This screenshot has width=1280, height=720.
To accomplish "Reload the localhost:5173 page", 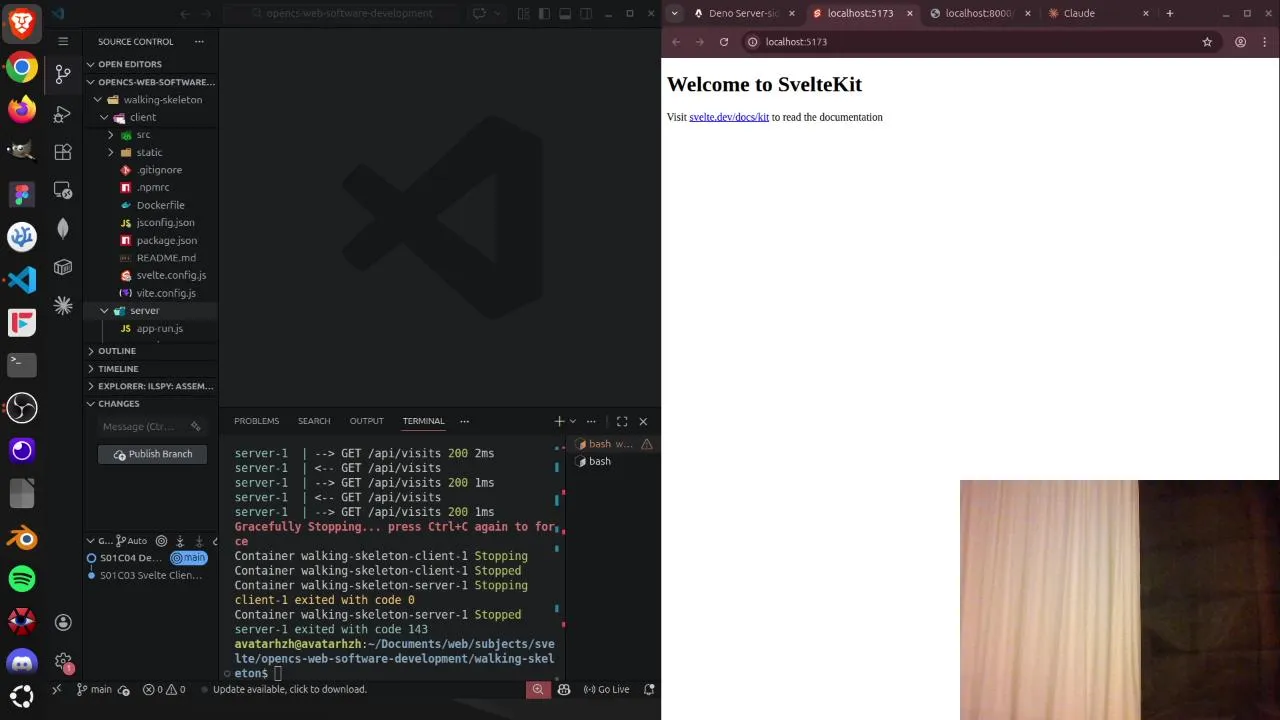I will click(724, 42).
